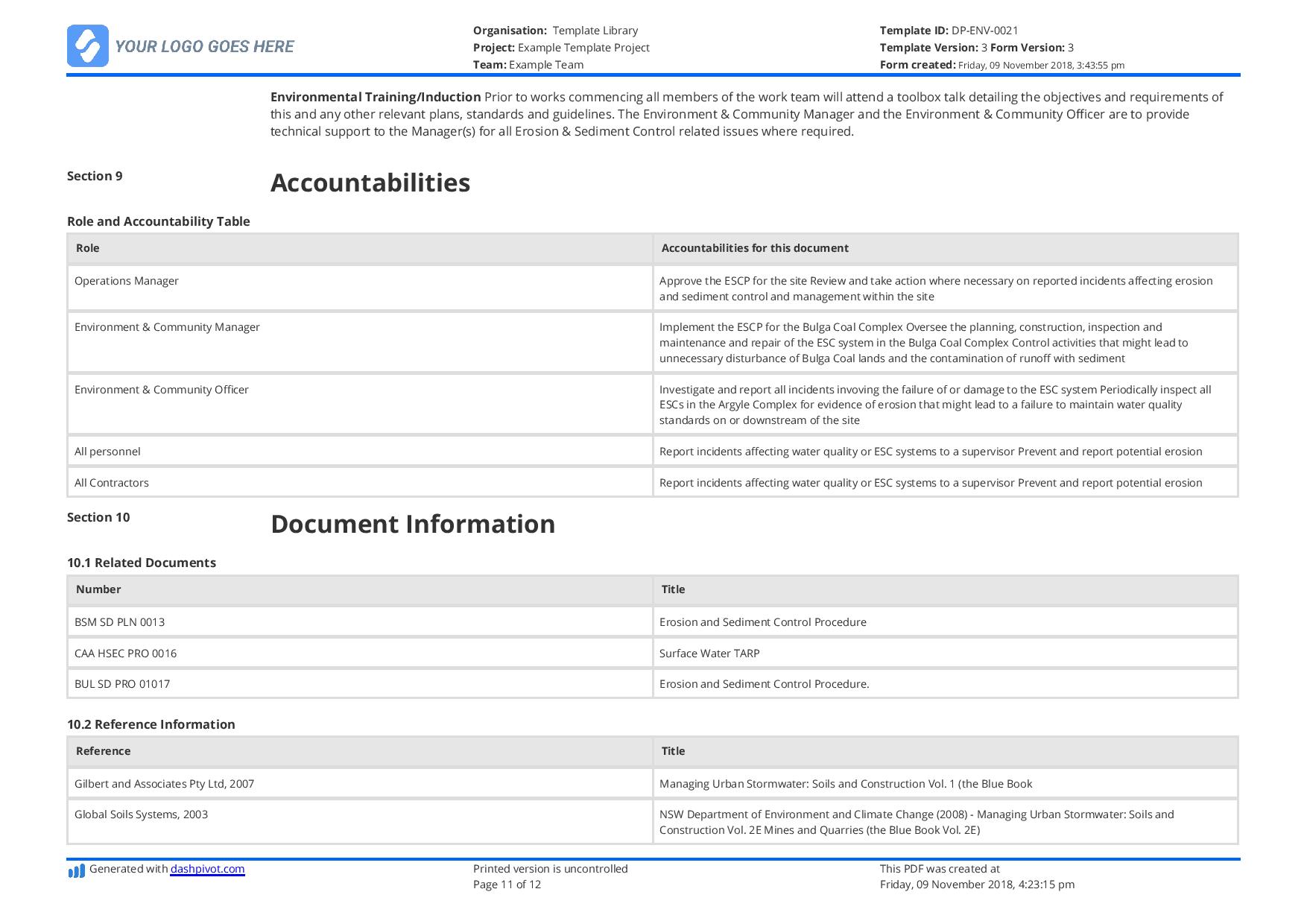Click 'YOUR LOGO GOES HERE' text
The height and width of the screenshot is (924, 1307).
pos(204,47)
